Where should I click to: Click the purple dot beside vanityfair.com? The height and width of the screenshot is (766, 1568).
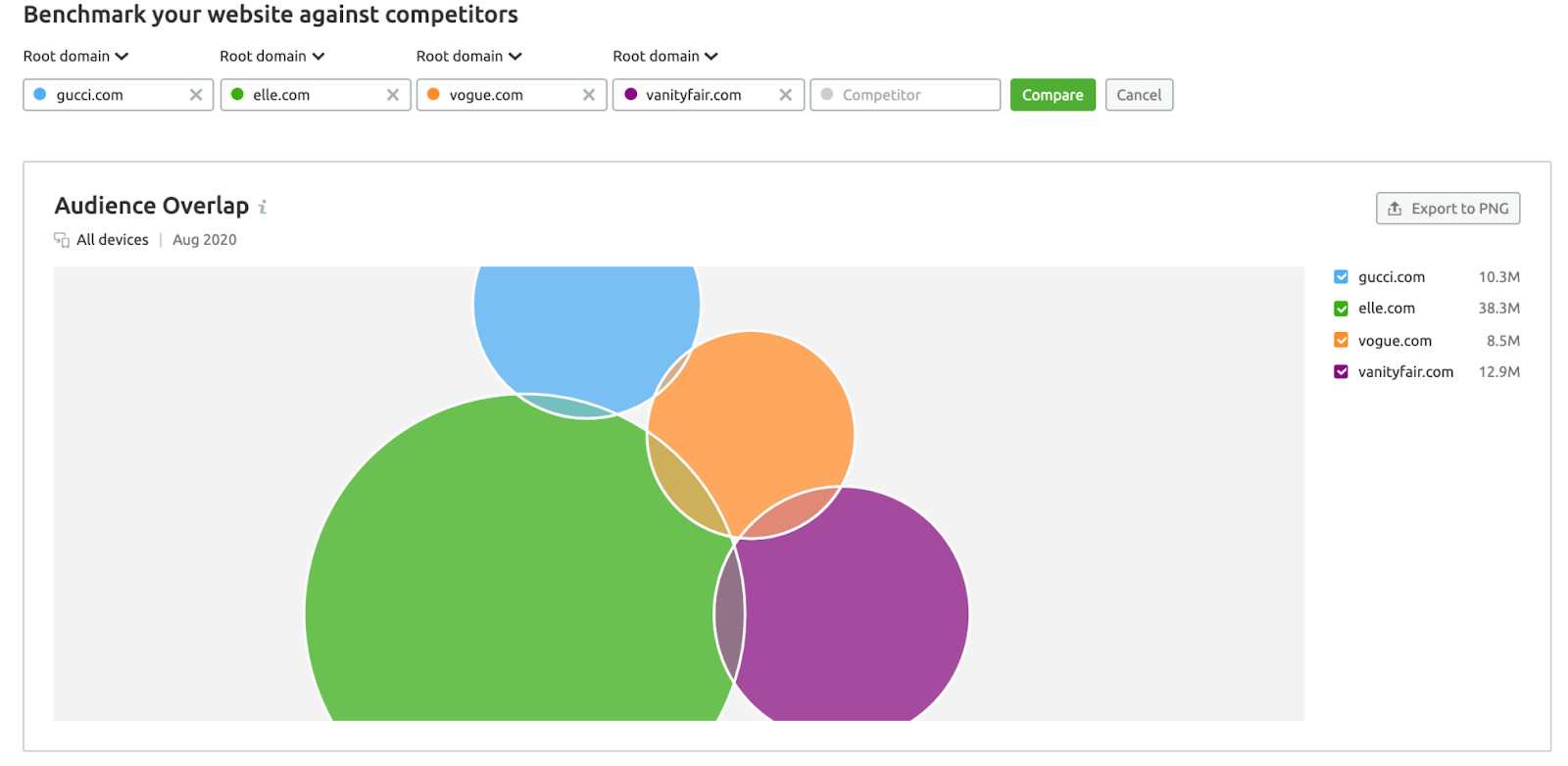[630, 95]
